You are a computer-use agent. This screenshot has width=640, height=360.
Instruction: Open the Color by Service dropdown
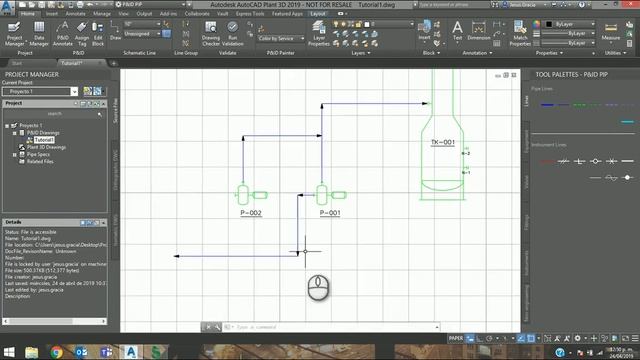tap(281, 38)
